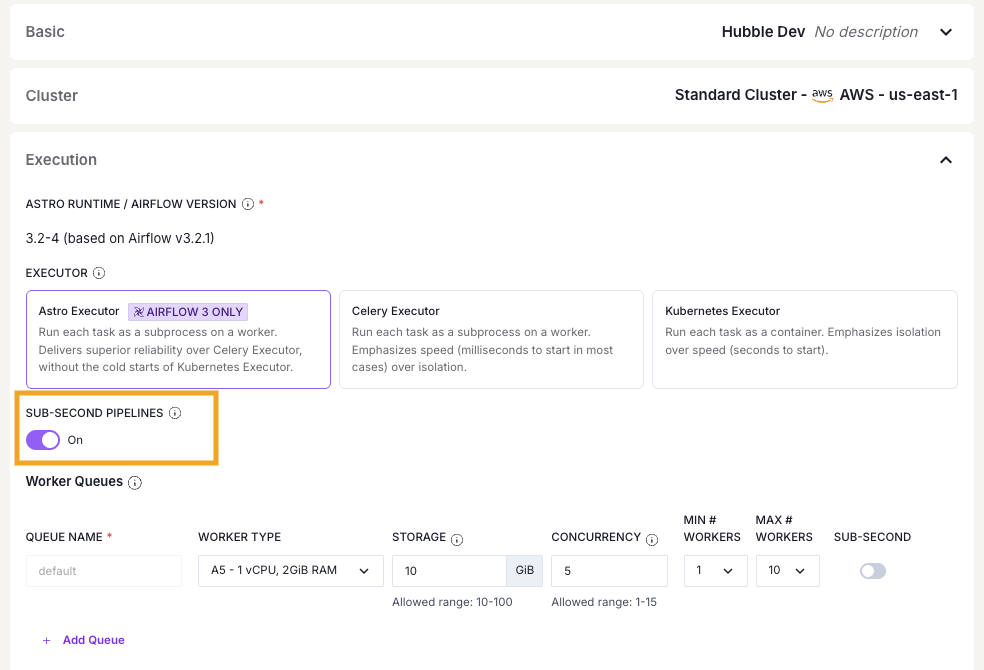Click the Storage value input field
This screenshot has width=984, height=670.
[449, 571]
